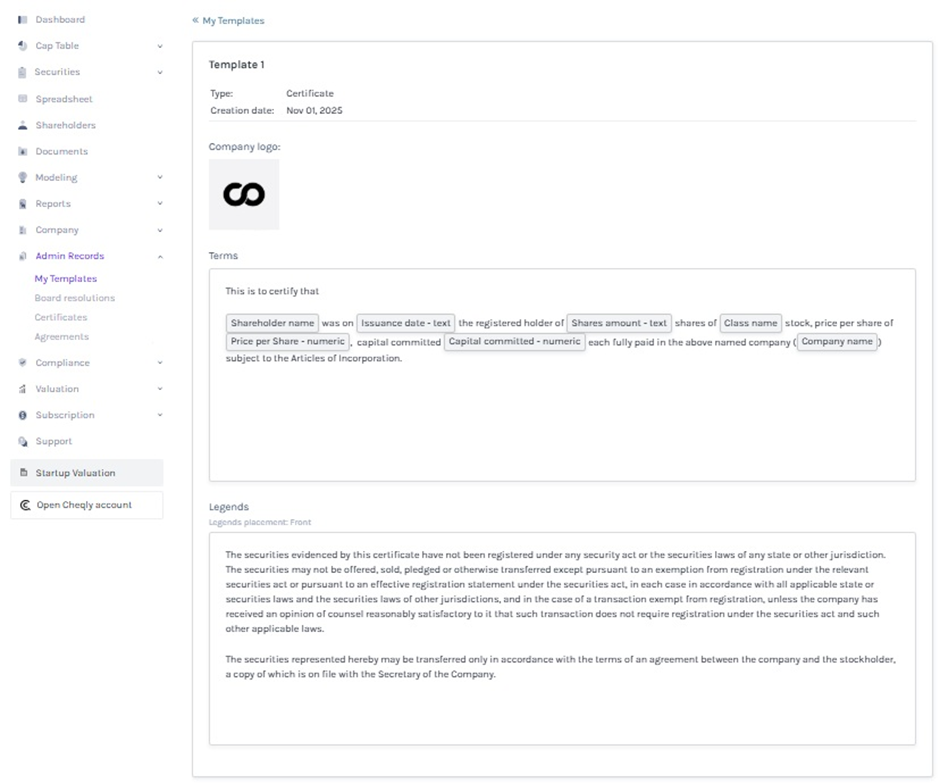Click the Shareholders person icon
Screen dimensions: 940x783
[x=22, y=126]
